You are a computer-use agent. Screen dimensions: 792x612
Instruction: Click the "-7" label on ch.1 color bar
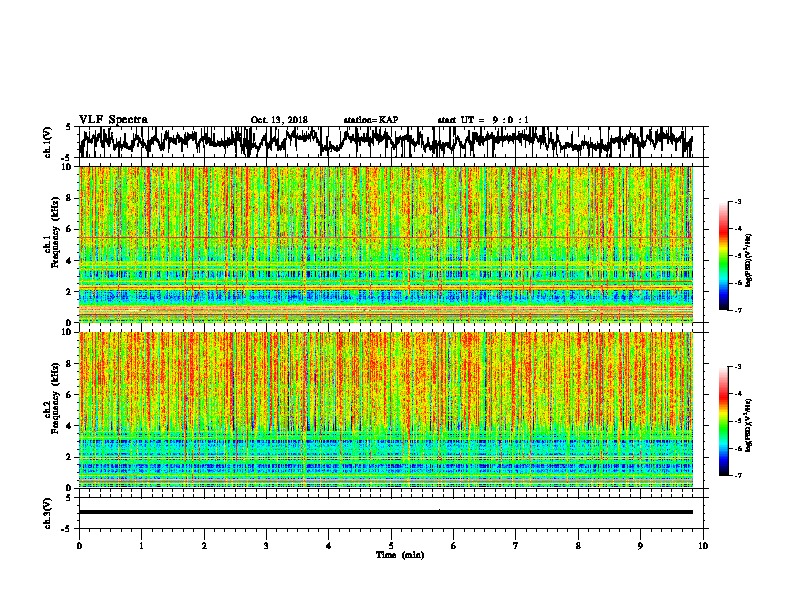point(738,310)
